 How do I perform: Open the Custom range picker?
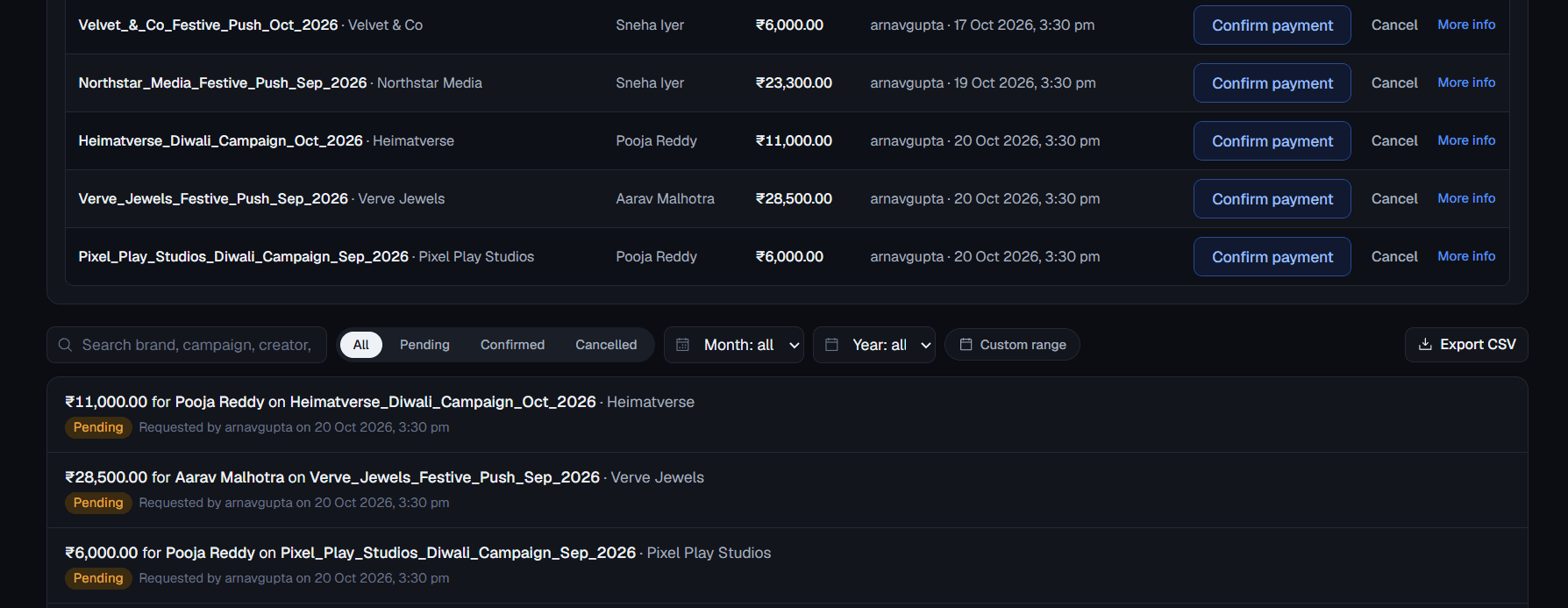pos(1012,345)
